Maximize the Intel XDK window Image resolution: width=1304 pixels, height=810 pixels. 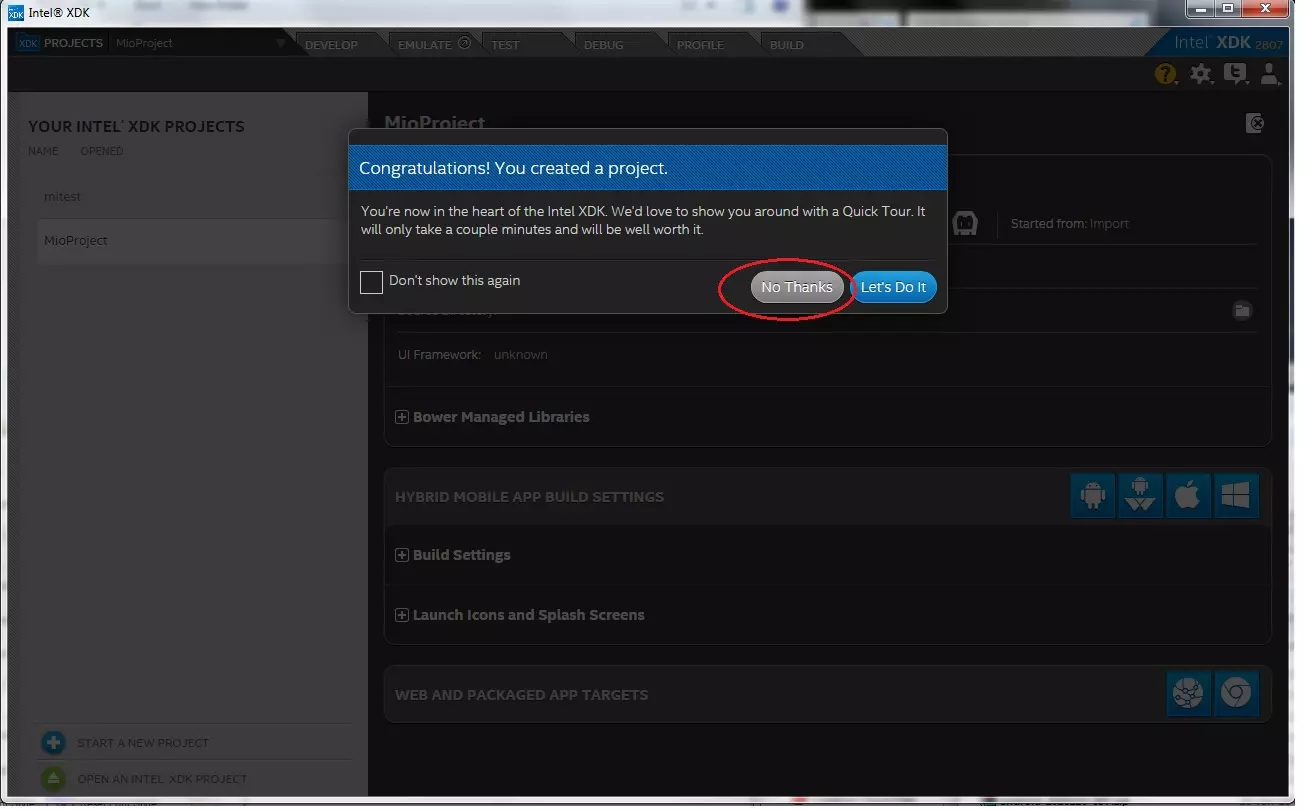tap(1228, 9)
